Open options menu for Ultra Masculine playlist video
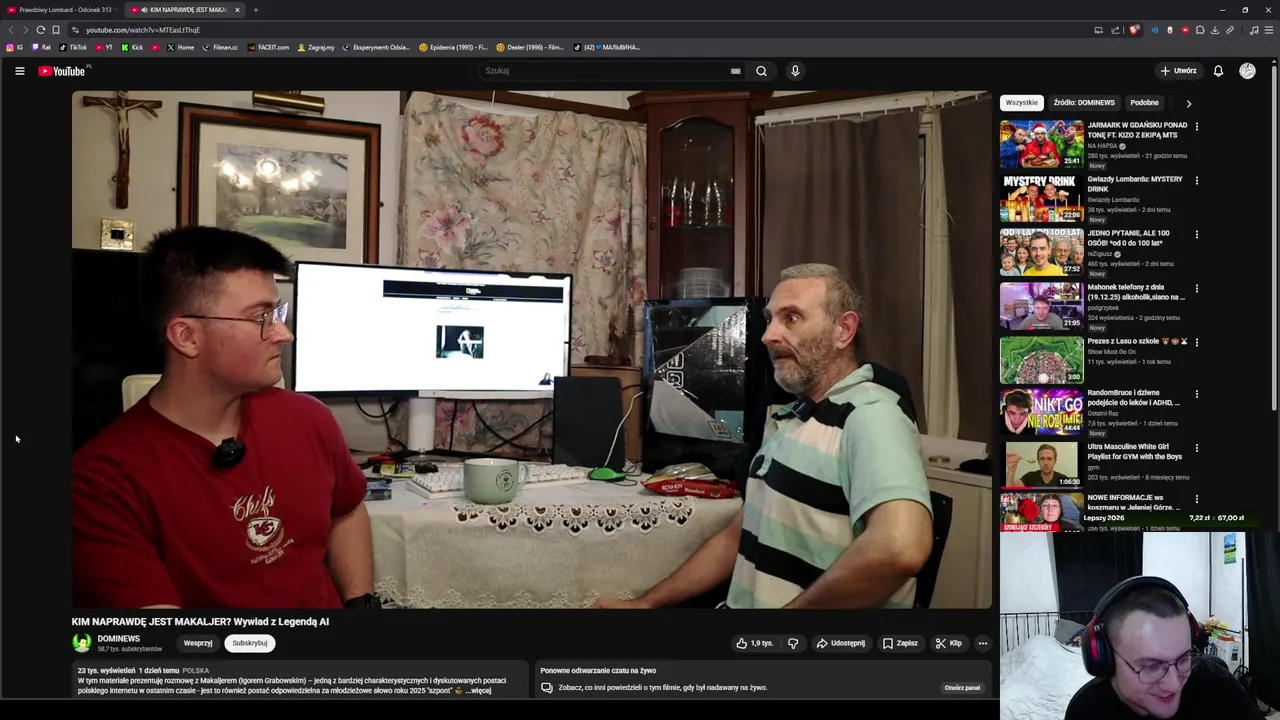The height and width of the screenshot is (720, 1280). (1196, 448)
